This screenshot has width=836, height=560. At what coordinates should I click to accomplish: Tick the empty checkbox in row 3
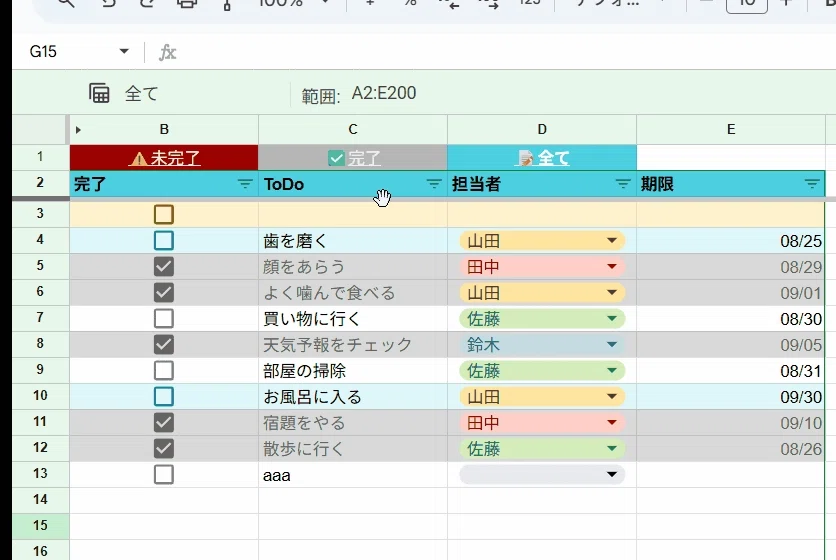[x=164, y=214]
